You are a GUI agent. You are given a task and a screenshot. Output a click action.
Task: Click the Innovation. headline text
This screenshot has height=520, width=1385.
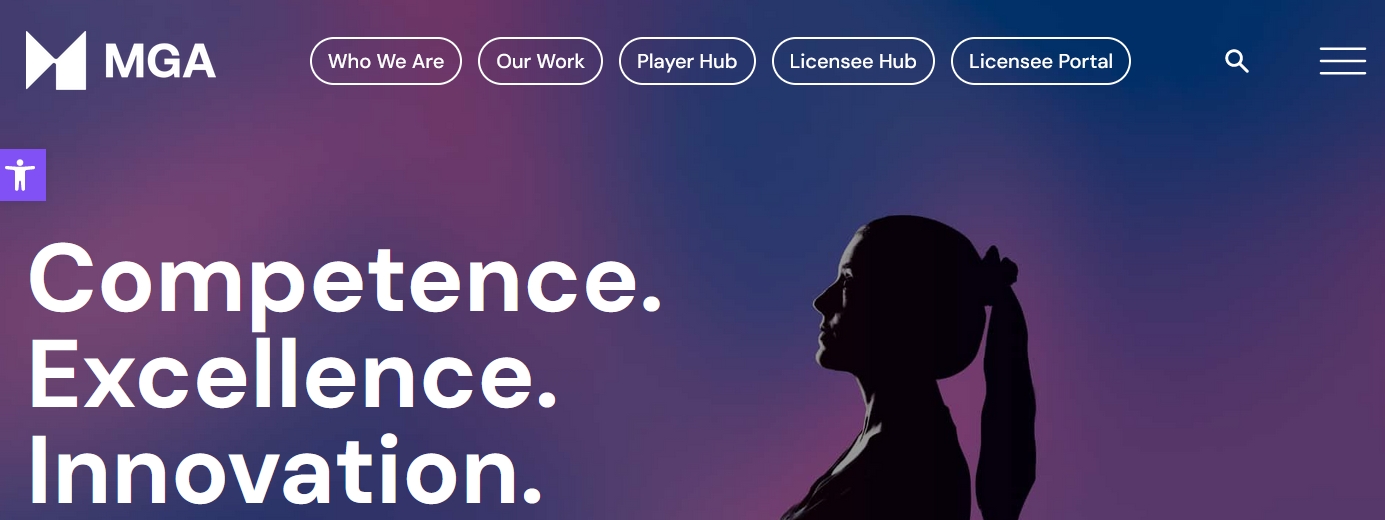click(287, 468)
